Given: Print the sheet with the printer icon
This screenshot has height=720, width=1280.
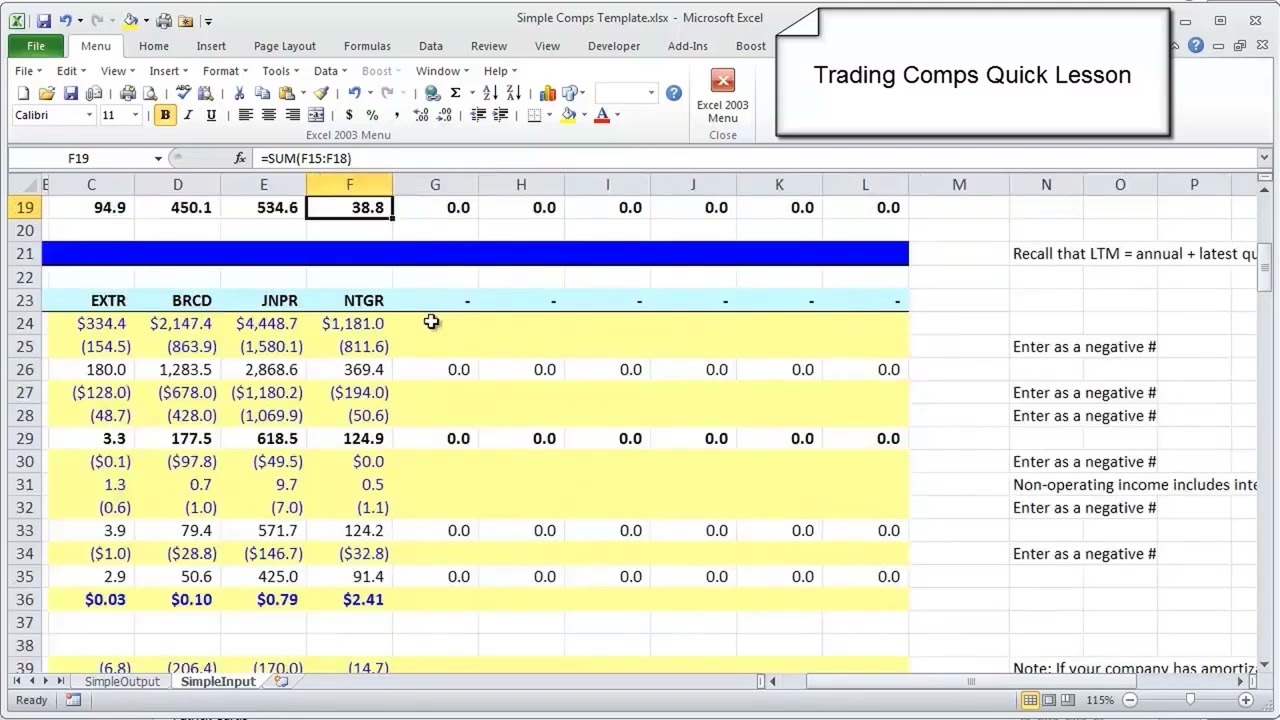Looking at the screenshot, I should [x=127, y=93].
